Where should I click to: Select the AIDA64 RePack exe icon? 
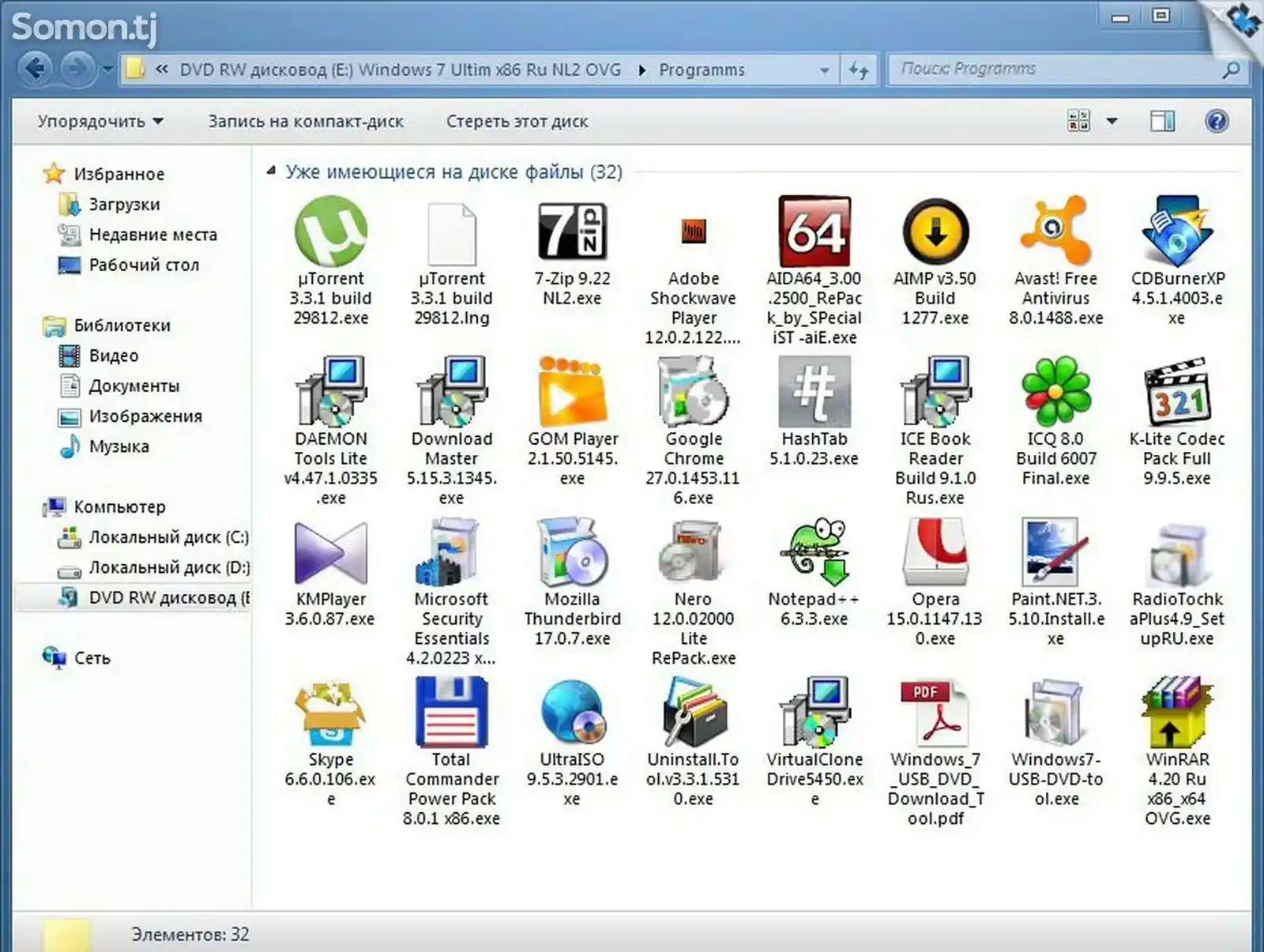[x=814, y=231]
